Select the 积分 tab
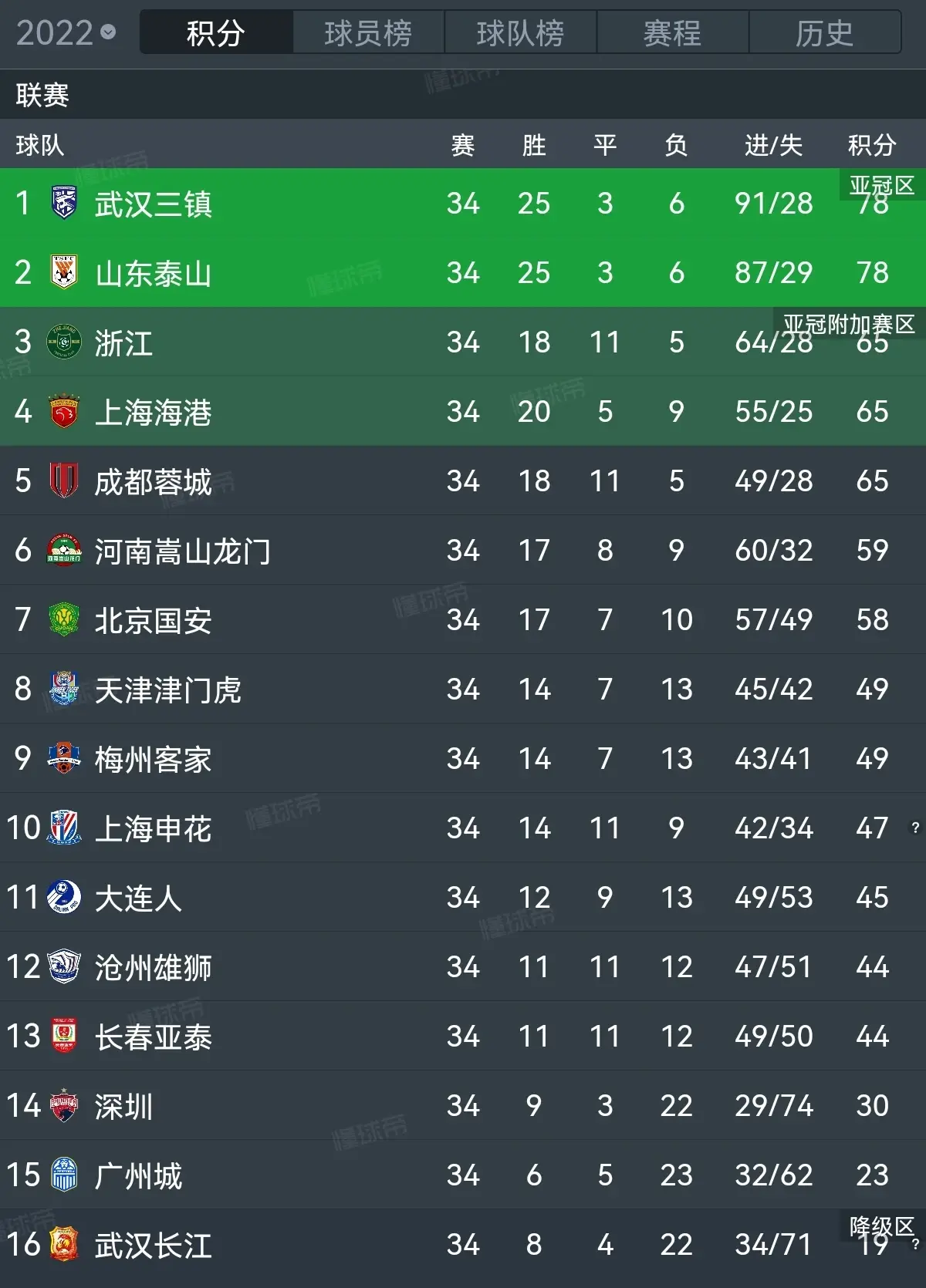This screenshot has height=1288, width=926. coord(216,32)
